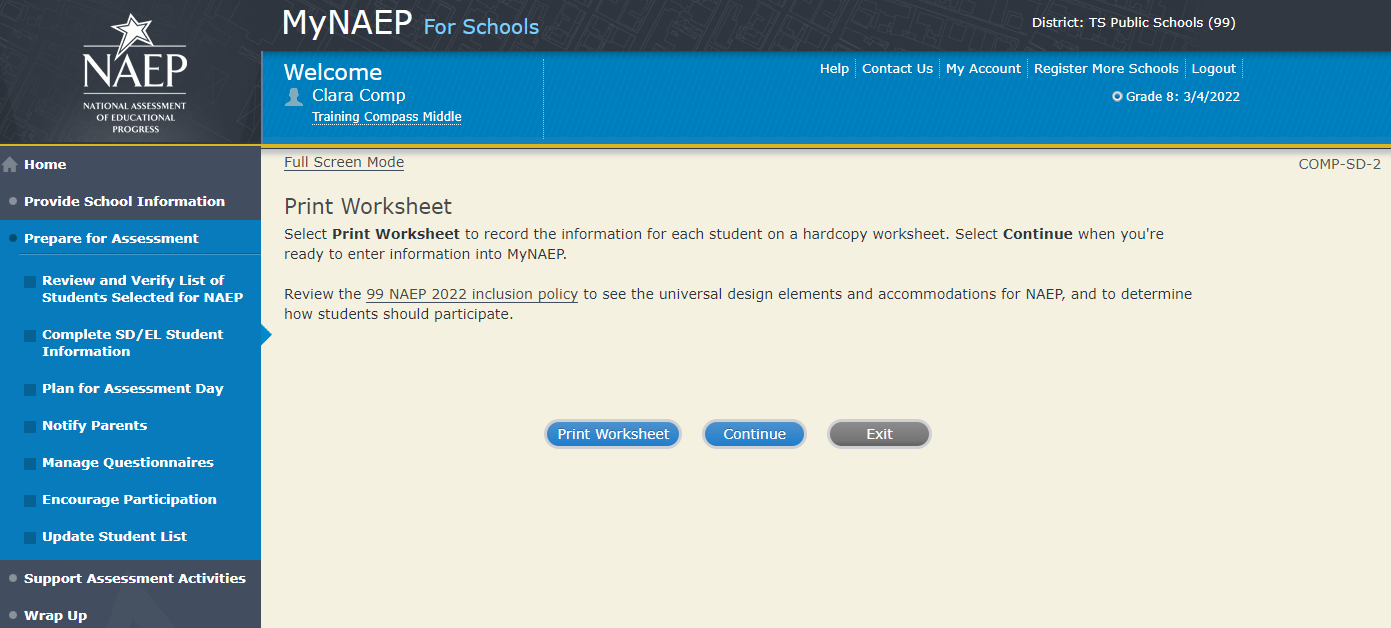This screenshot has width=1391, height=628.
Task: Expand the Wrap Up section
Action: pyautogui.click(x=55, y=616)
